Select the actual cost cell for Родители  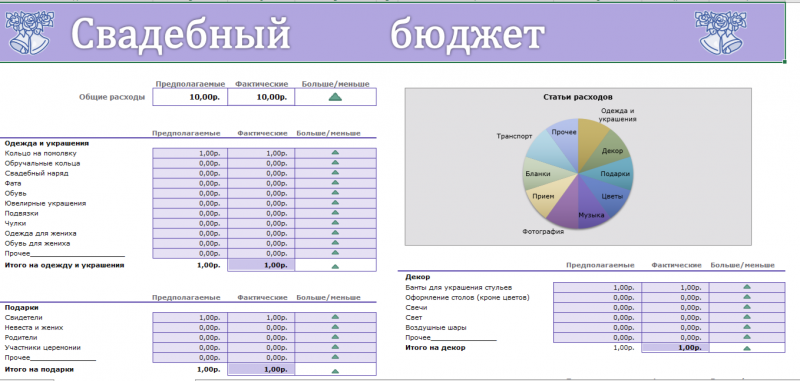click(x=261, y=337)
